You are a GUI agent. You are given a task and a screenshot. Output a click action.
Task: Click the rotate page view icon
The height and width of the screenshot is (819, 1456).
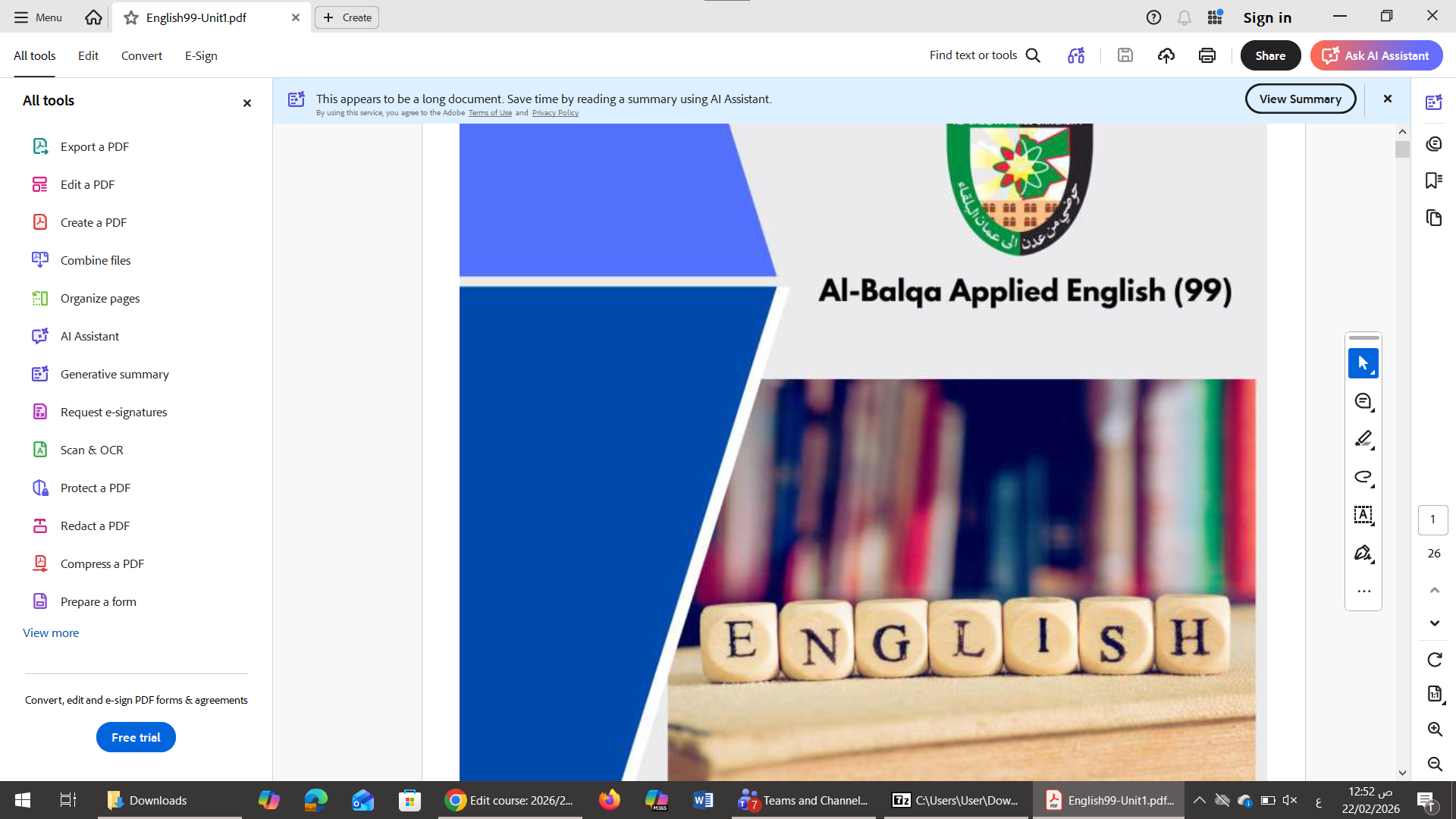1434,660
